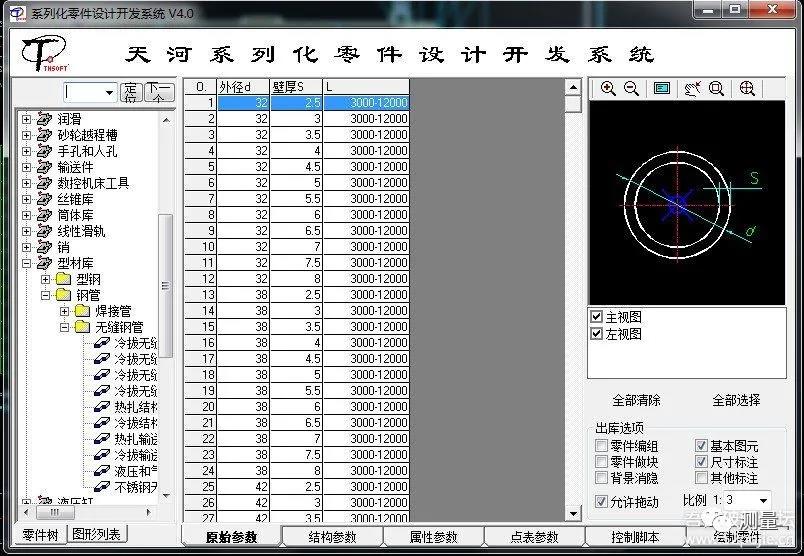Open the 比例 scale dropdown
Viewport: 804px width, 556px height.
click(x=763, y=500)
